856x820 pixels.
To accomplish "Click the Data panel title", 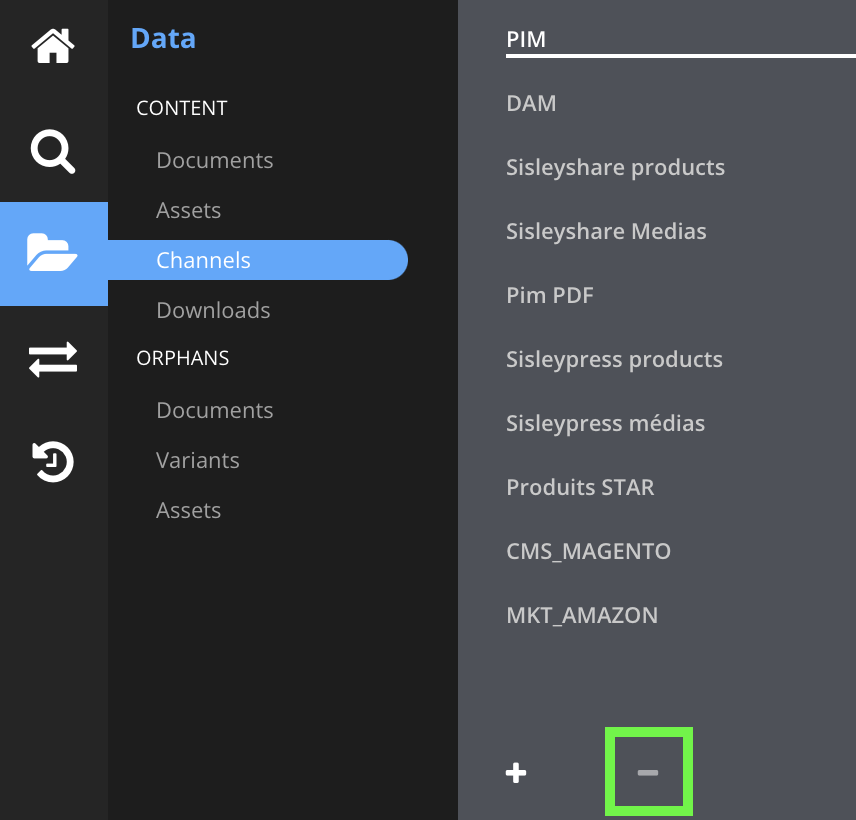I will point(163,38).
